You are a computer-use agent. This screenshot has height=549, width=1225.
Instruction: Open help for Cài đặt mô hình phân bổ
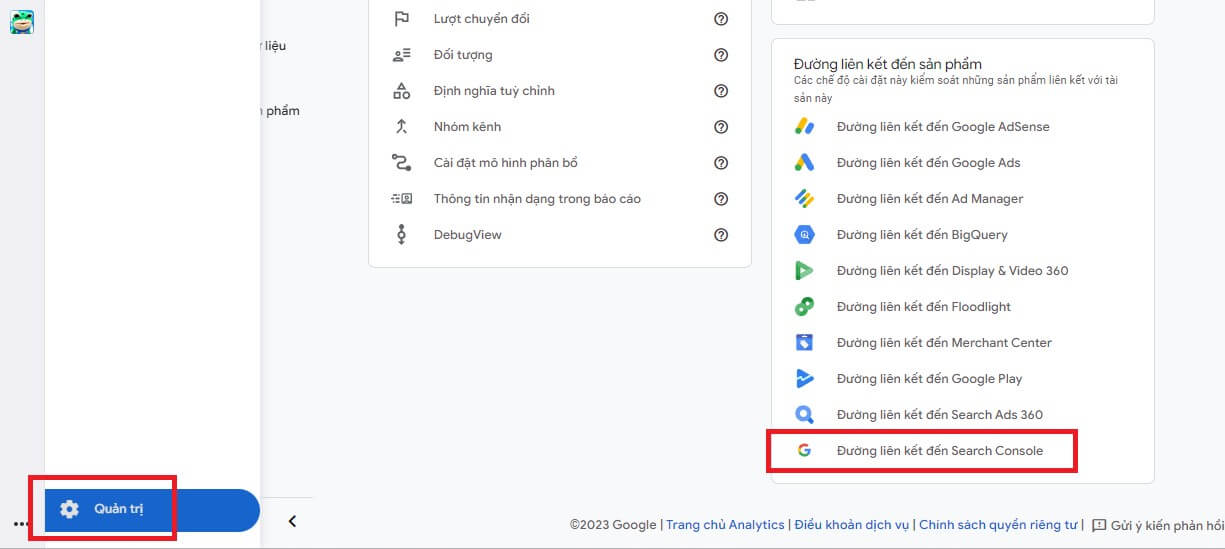pyautogui.click(x=721, y=163)
